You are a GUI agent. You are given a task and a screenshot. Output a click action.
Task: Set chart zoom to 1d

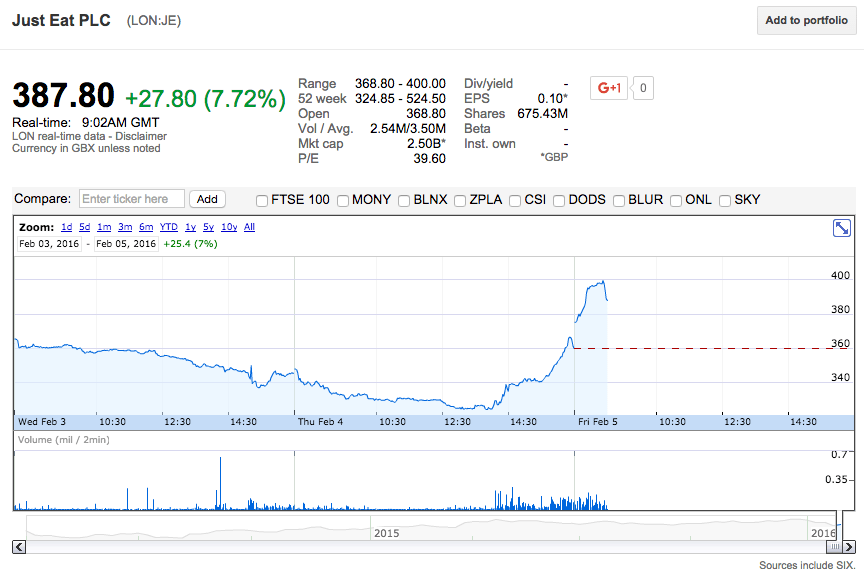pos(66,227)
